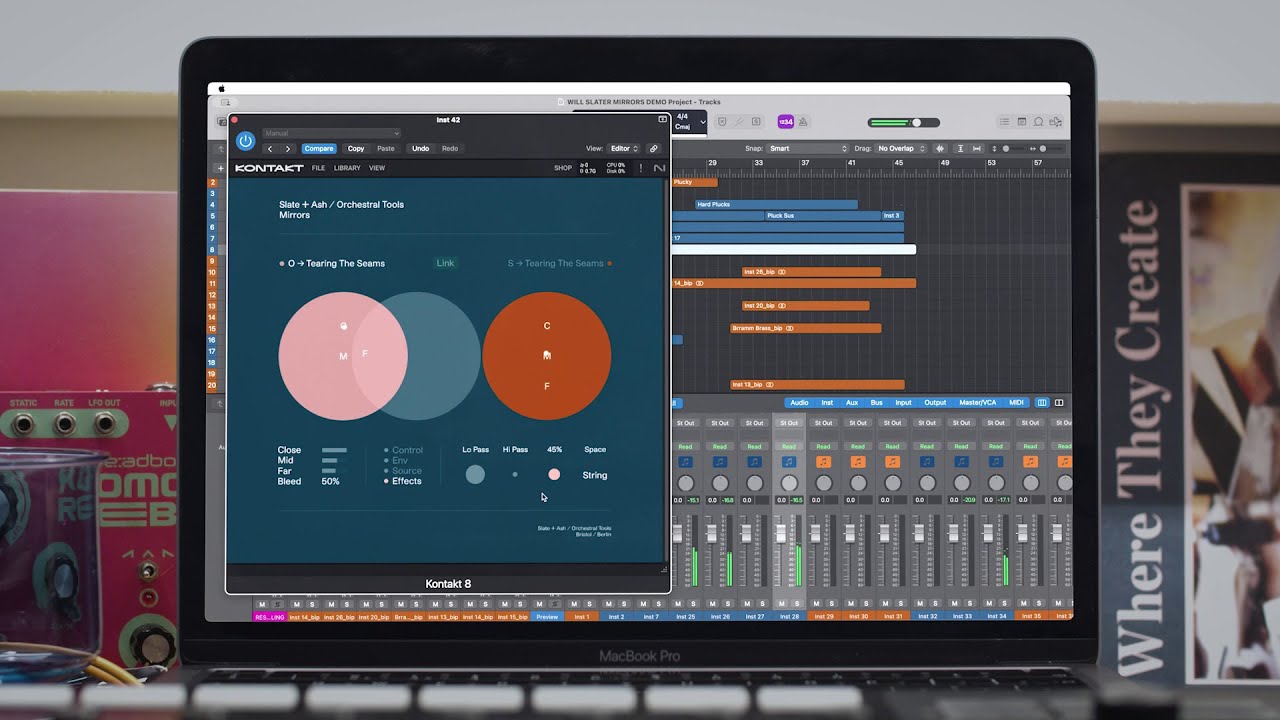Click the Inst 28 instrument note icon
Screen dimensions: 1280x720
point(789,462)
